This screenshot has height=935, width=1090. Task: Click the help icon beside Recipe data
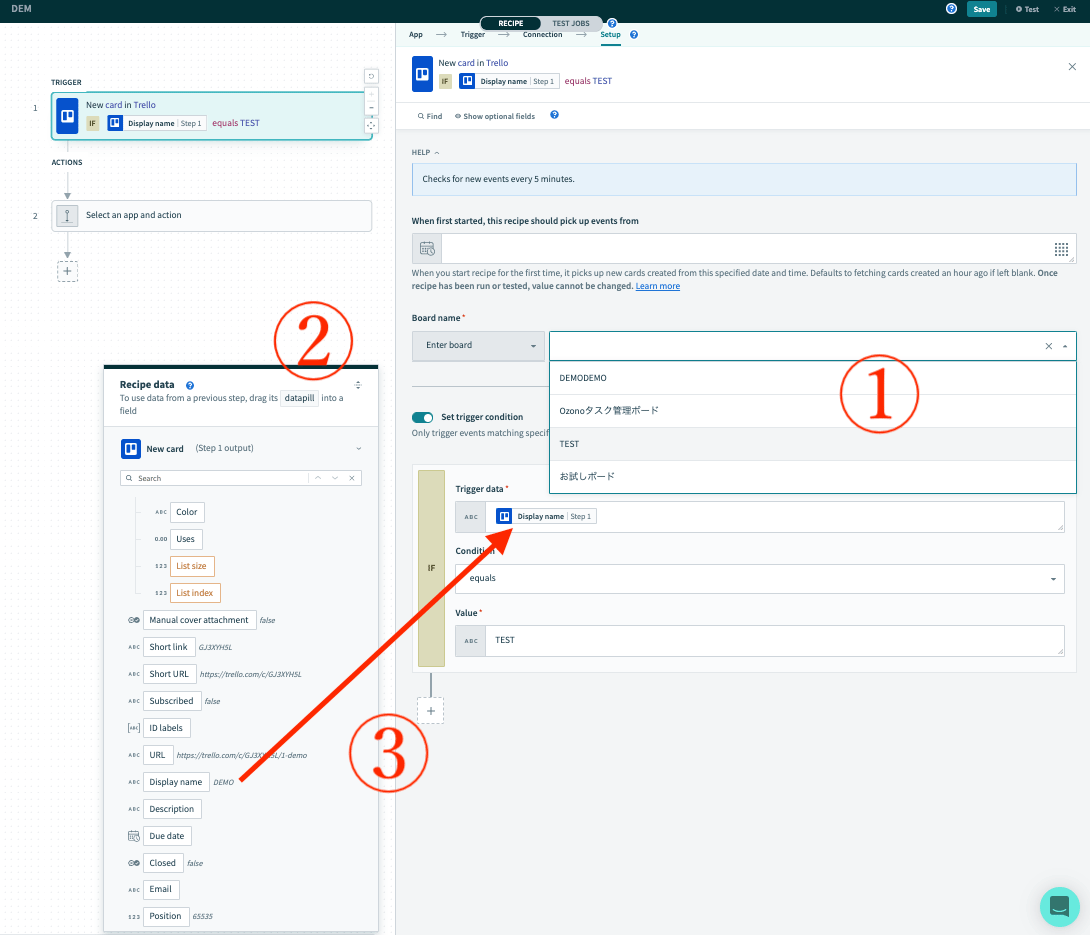190,385
